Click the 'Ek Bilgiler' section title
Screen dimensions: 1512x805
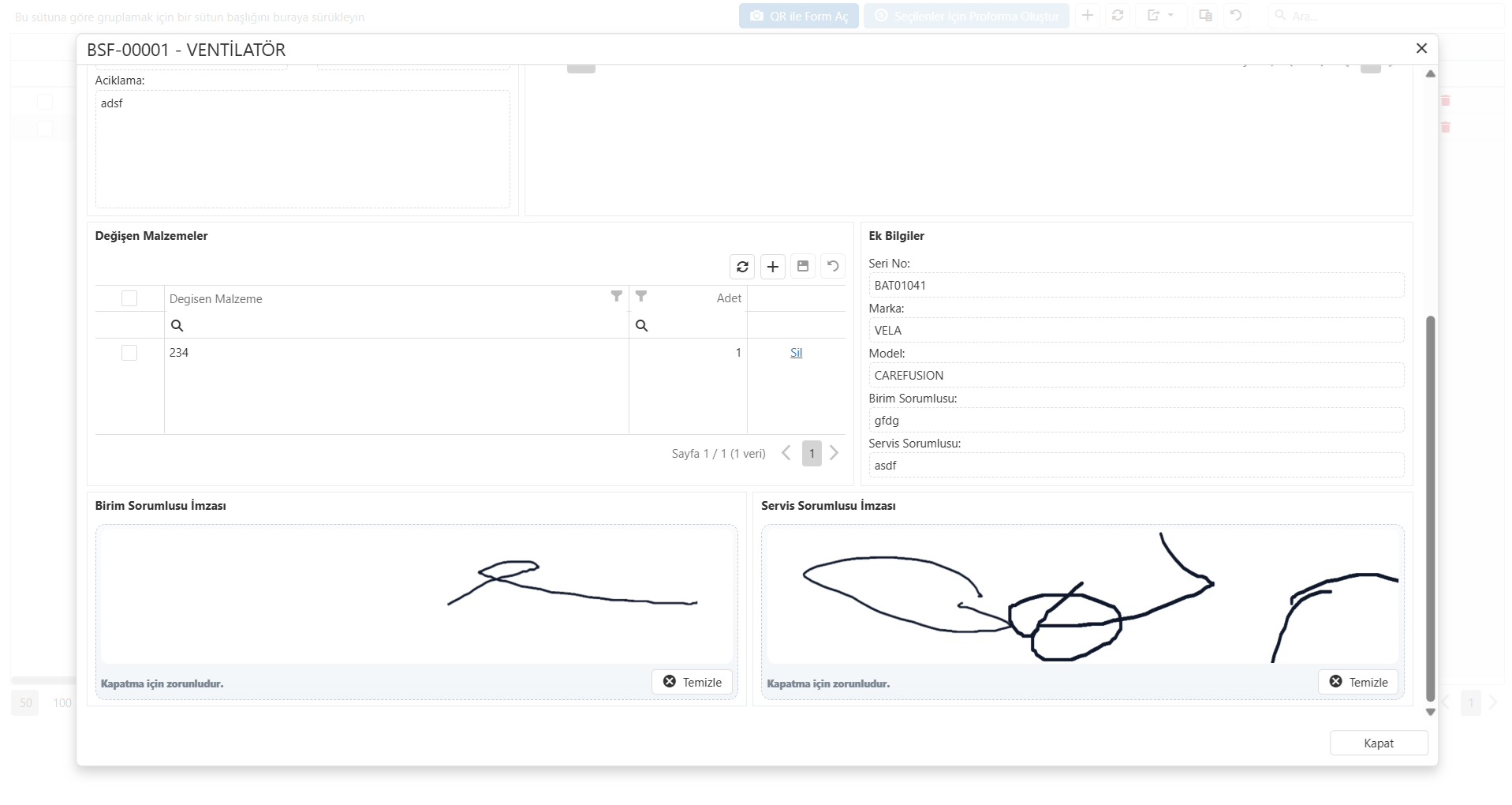pos(897,236)
